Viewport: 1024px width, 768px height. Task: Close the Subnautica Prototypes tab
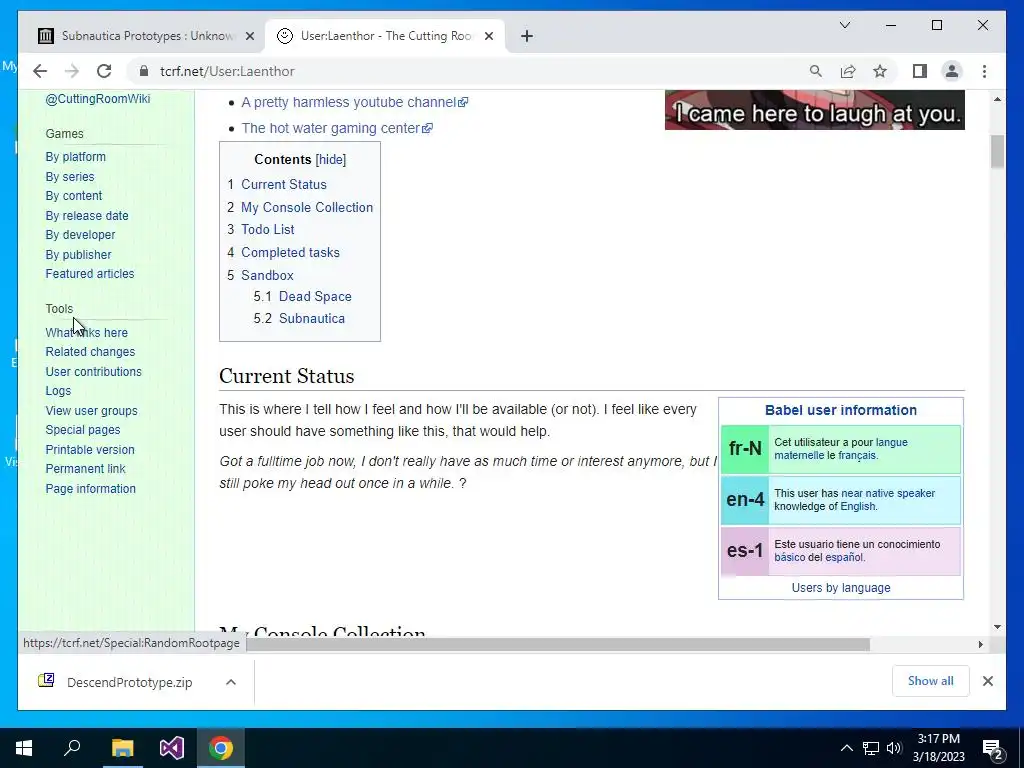(x=249, y=36)
